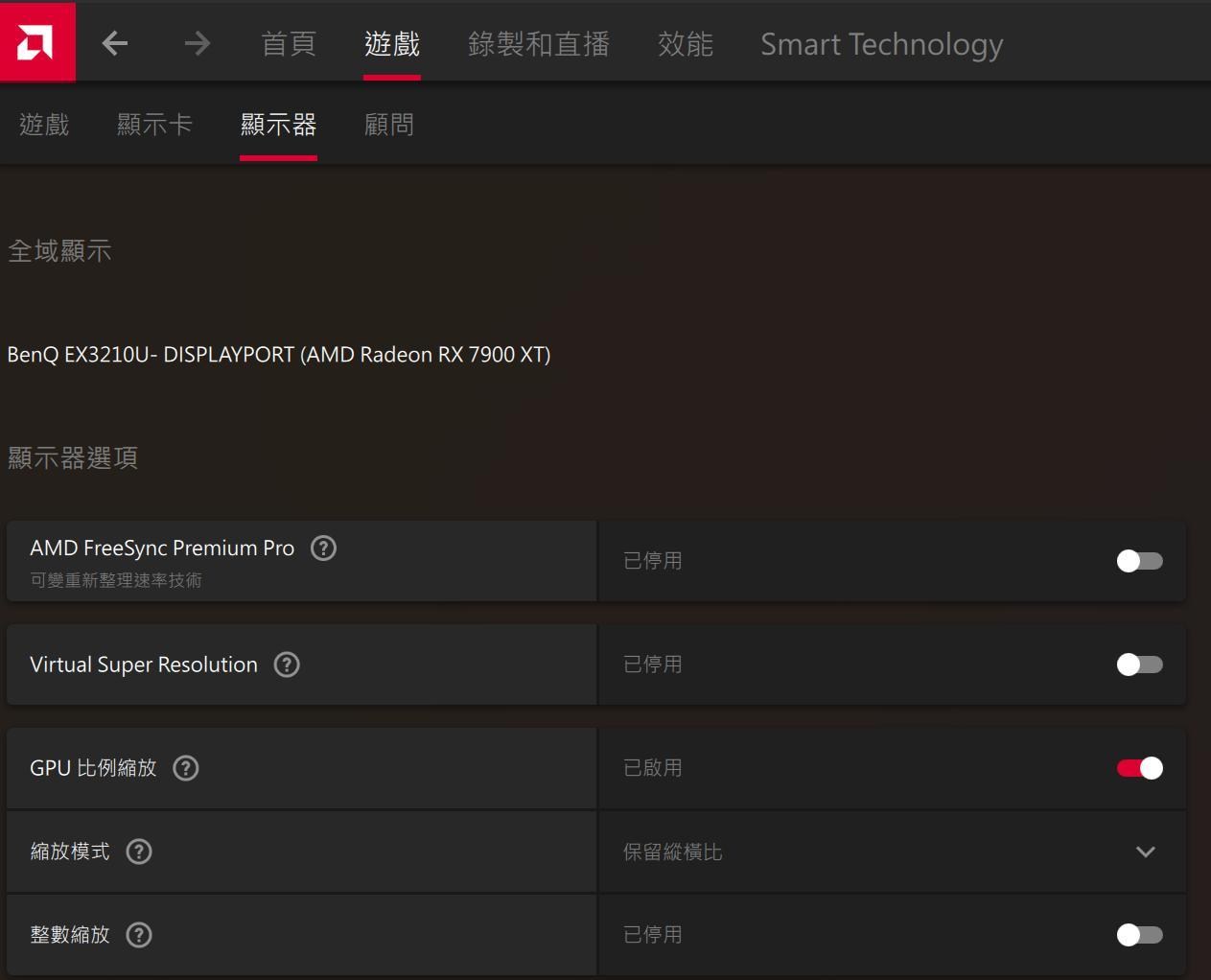1211x980 pixels.
Task: Click 已停用 status in 整數縮放 row
Action: pyautogui.click(x=653, y=935)
